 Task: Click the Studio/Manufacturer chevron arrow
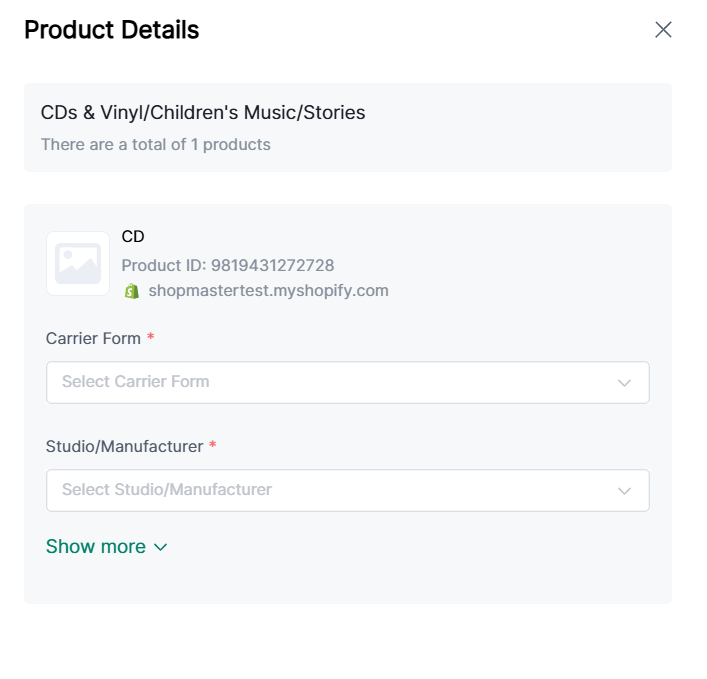coord(624,491)
